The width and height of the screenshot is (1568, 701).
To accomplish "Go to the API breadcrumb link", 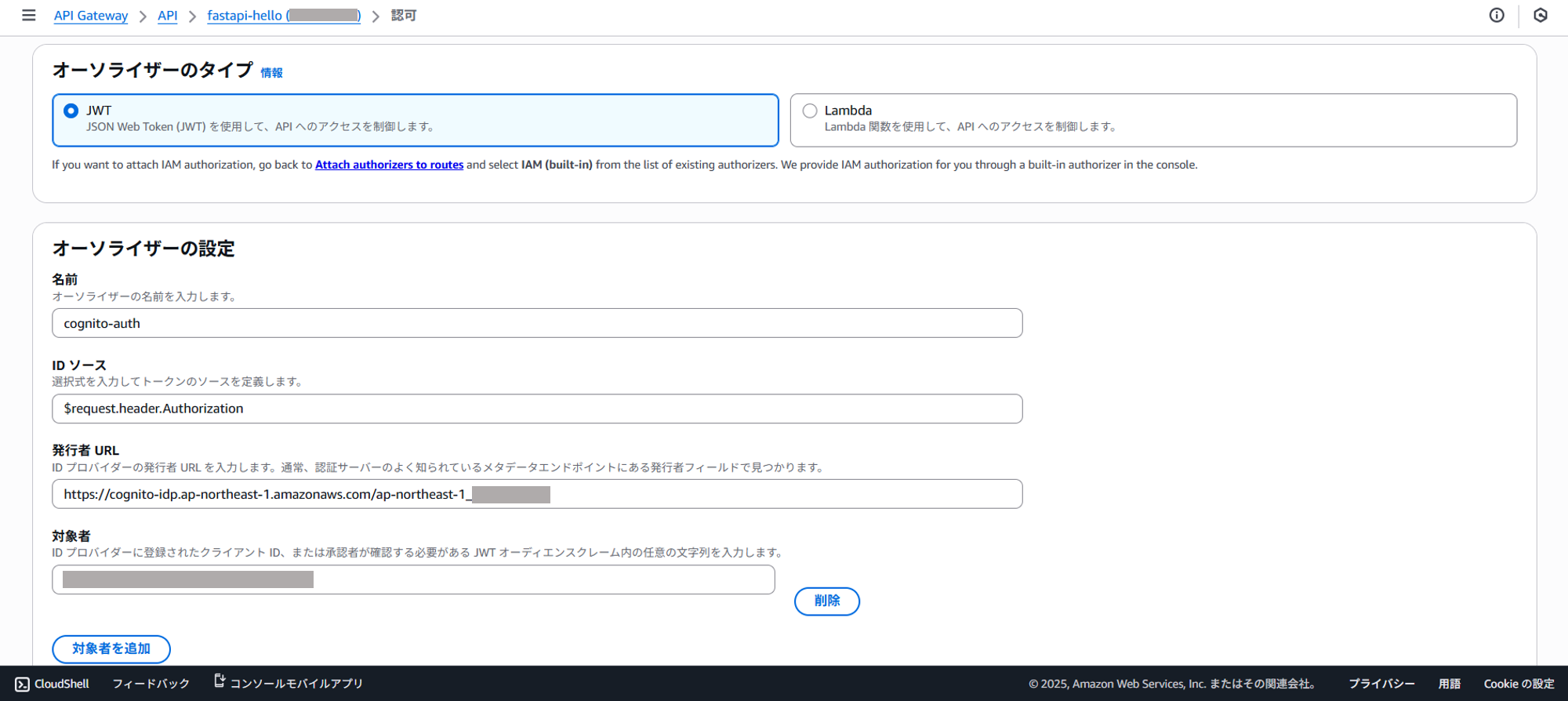I will pos(168,16).
